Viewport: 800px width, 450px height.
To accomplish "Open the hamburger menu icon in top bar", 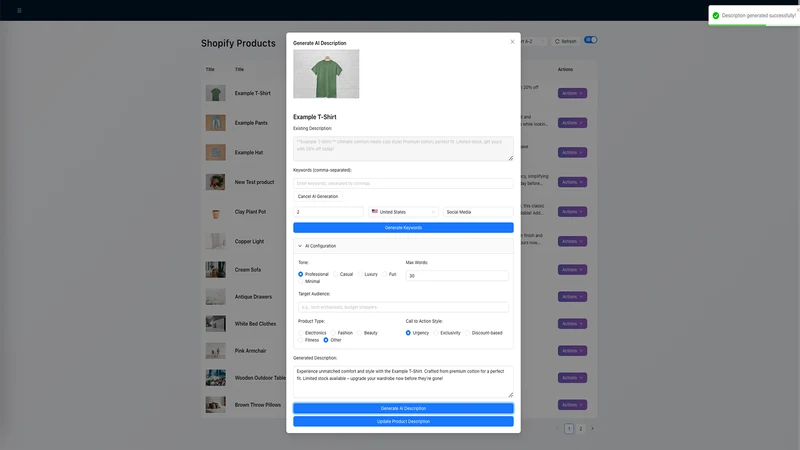I will pos(19,10).
